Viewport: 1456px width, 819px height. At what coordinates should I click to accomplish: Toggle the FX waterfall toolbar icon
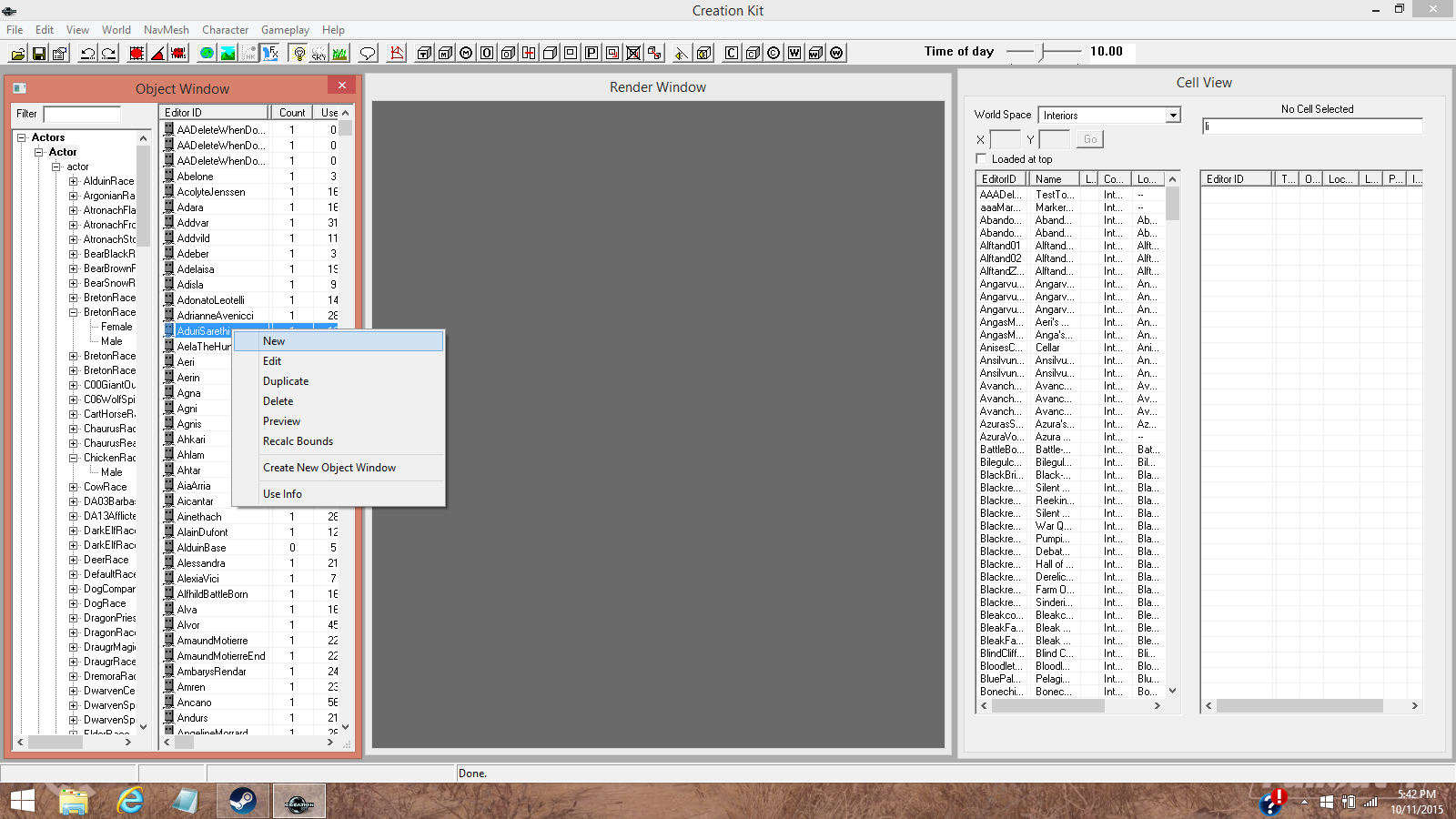point(270,53)
